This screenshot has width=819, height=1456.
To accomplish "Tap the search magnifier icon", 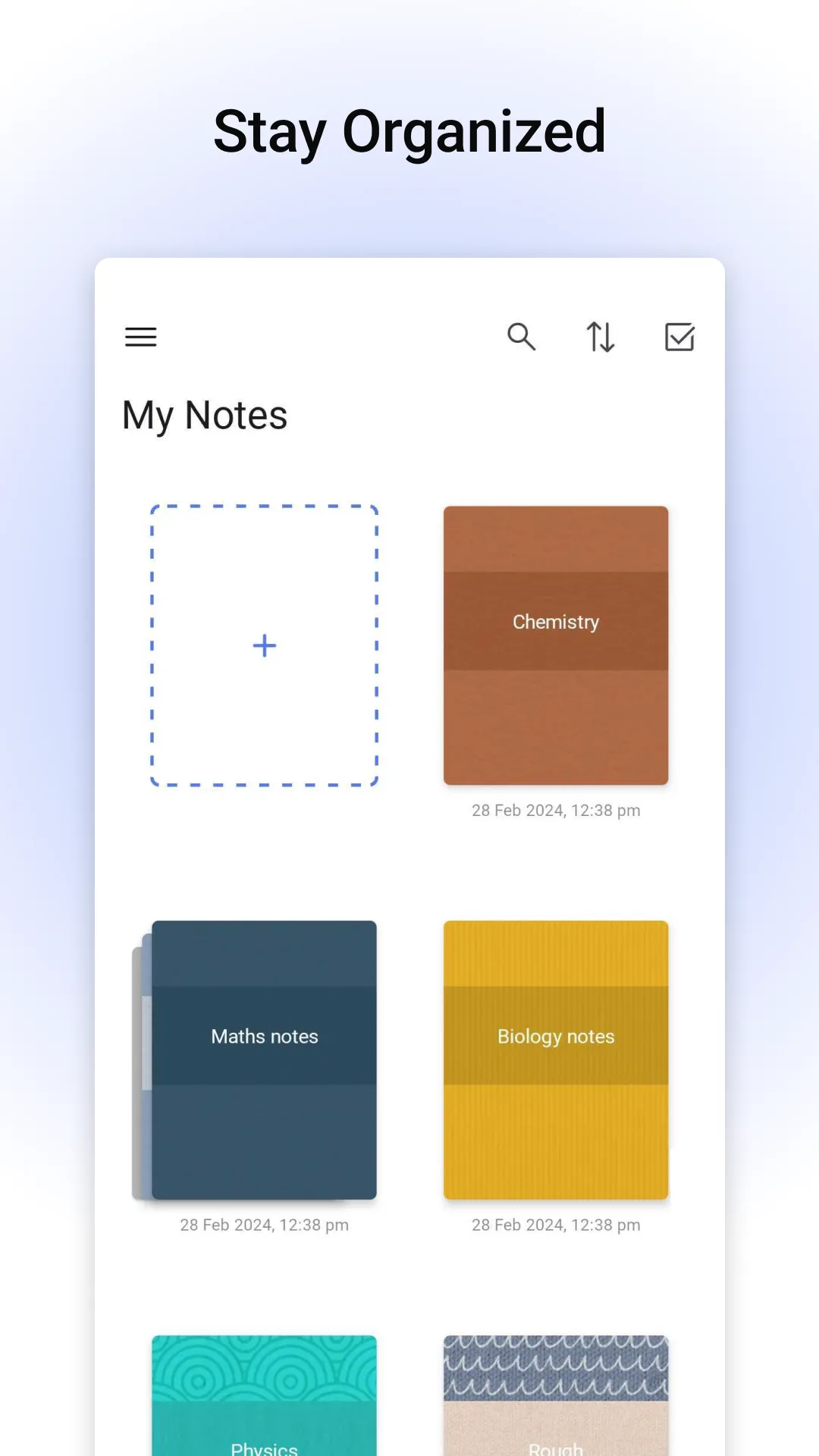I will [522, 337].
